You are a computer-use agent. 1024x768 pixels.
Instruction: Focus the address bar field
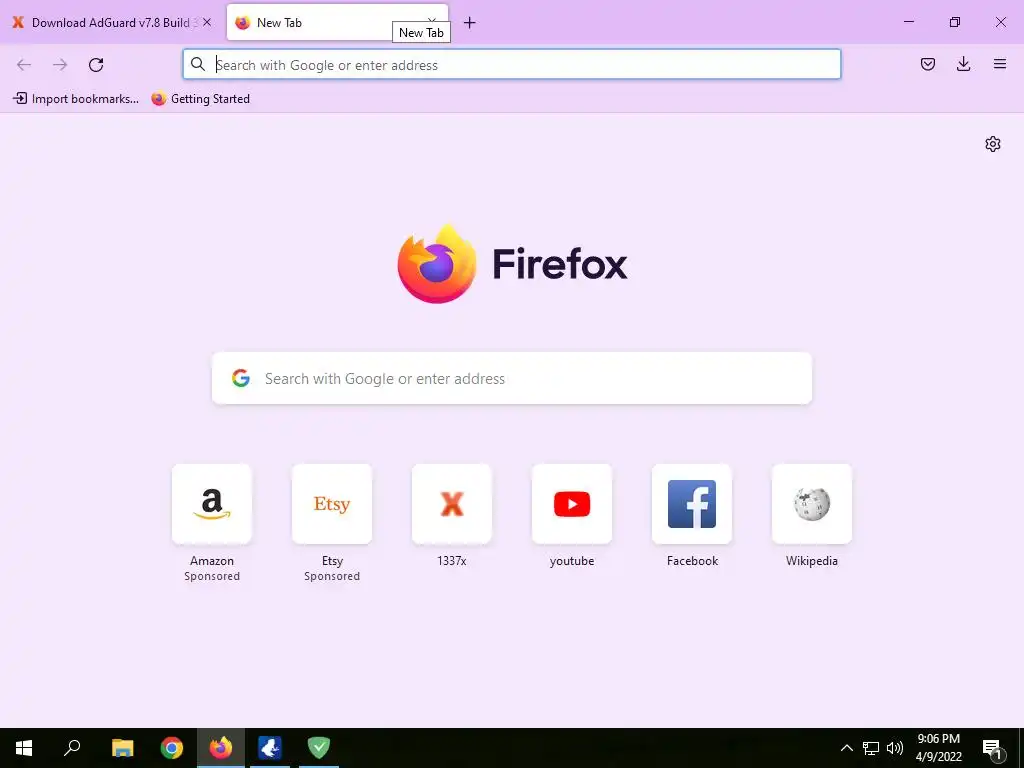point(511,64)
